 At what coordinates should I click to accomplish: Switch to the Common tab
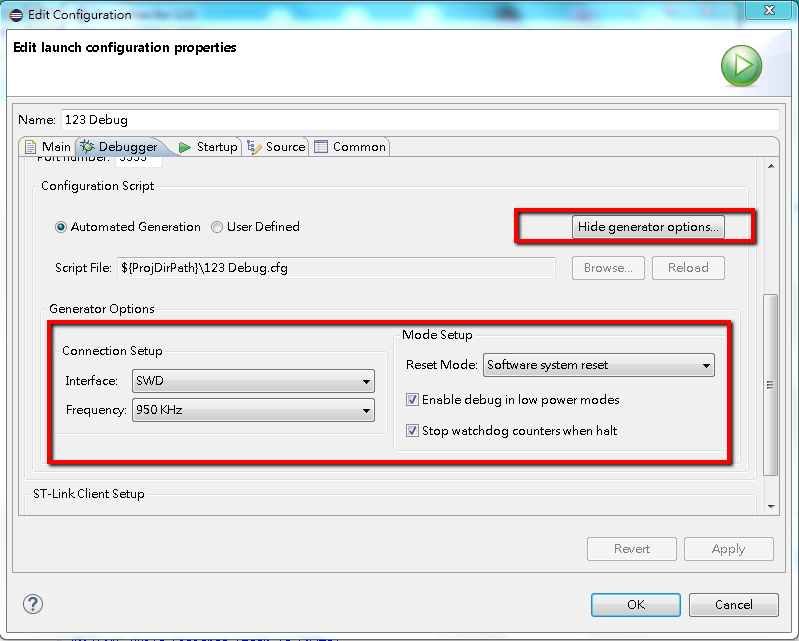click(x=350, y=147)
